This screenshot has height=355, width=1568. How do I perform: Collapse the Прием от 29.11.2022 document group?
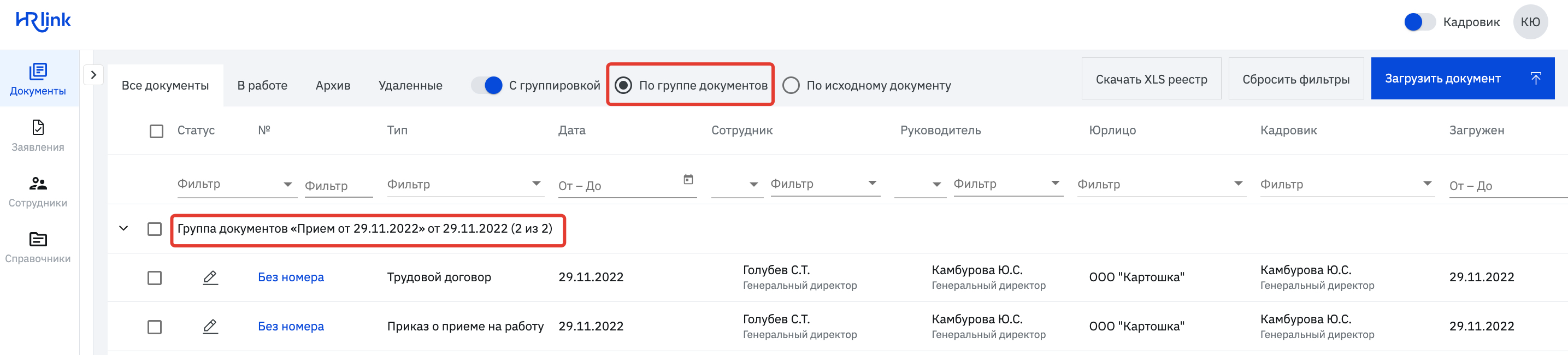pos(123,228)
